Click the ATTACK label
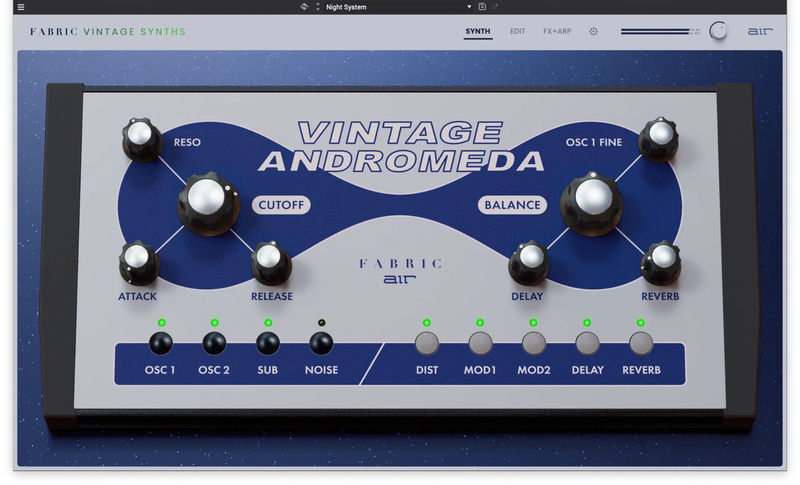The width and height of the screenshot is (800, 485). coord(137,296)
